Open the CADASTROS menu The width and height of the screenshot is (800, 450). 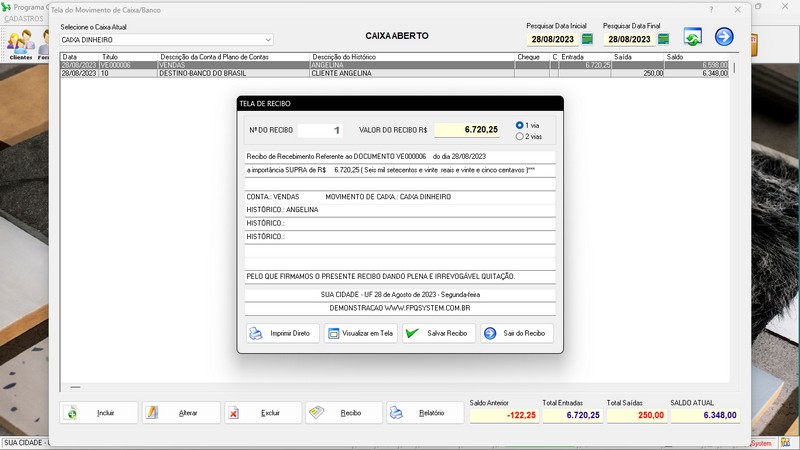click(x=24, y=19)
